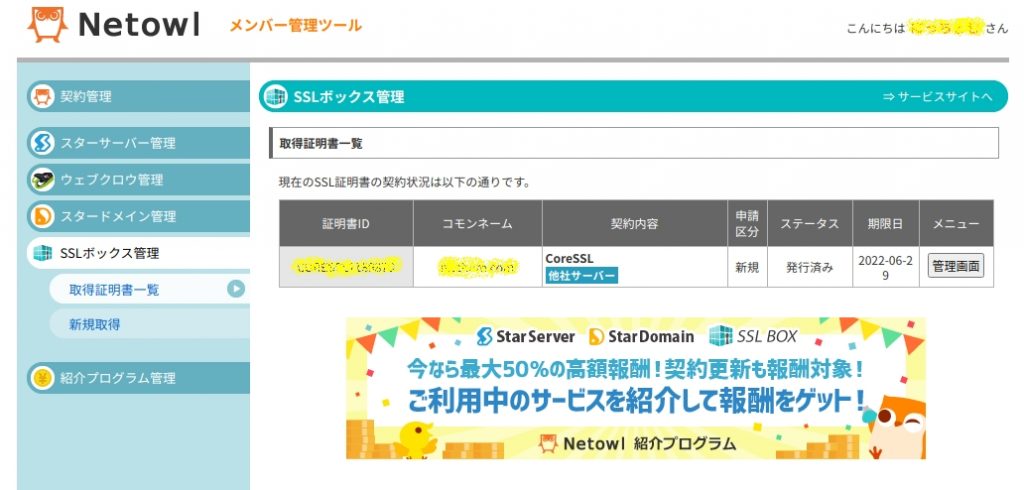Screen dimensions: 1024x490
Task: Click the SSLボックス管理 header title
Action: click(349, 97)
